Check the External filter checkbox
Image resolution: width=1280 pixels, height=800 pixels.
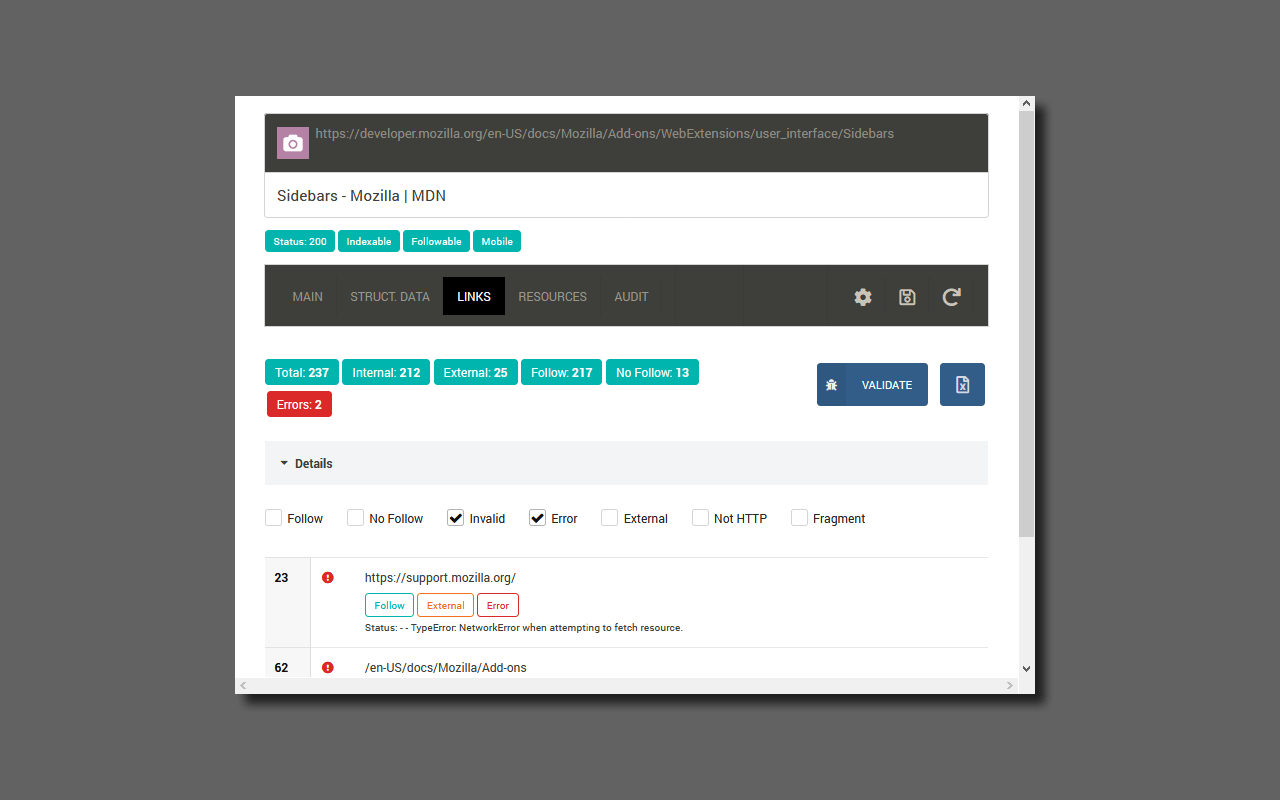click(x=609, y=518)
